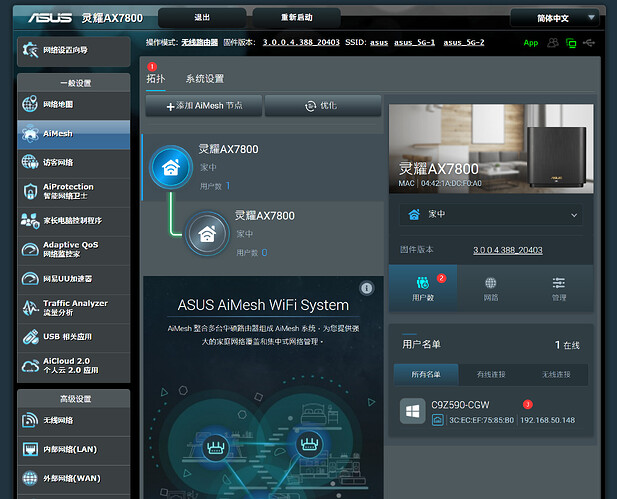Viewport: 617px width, 499px height.
Task: Click the asus_5G-1 SSID link
Action: (414, 43)
